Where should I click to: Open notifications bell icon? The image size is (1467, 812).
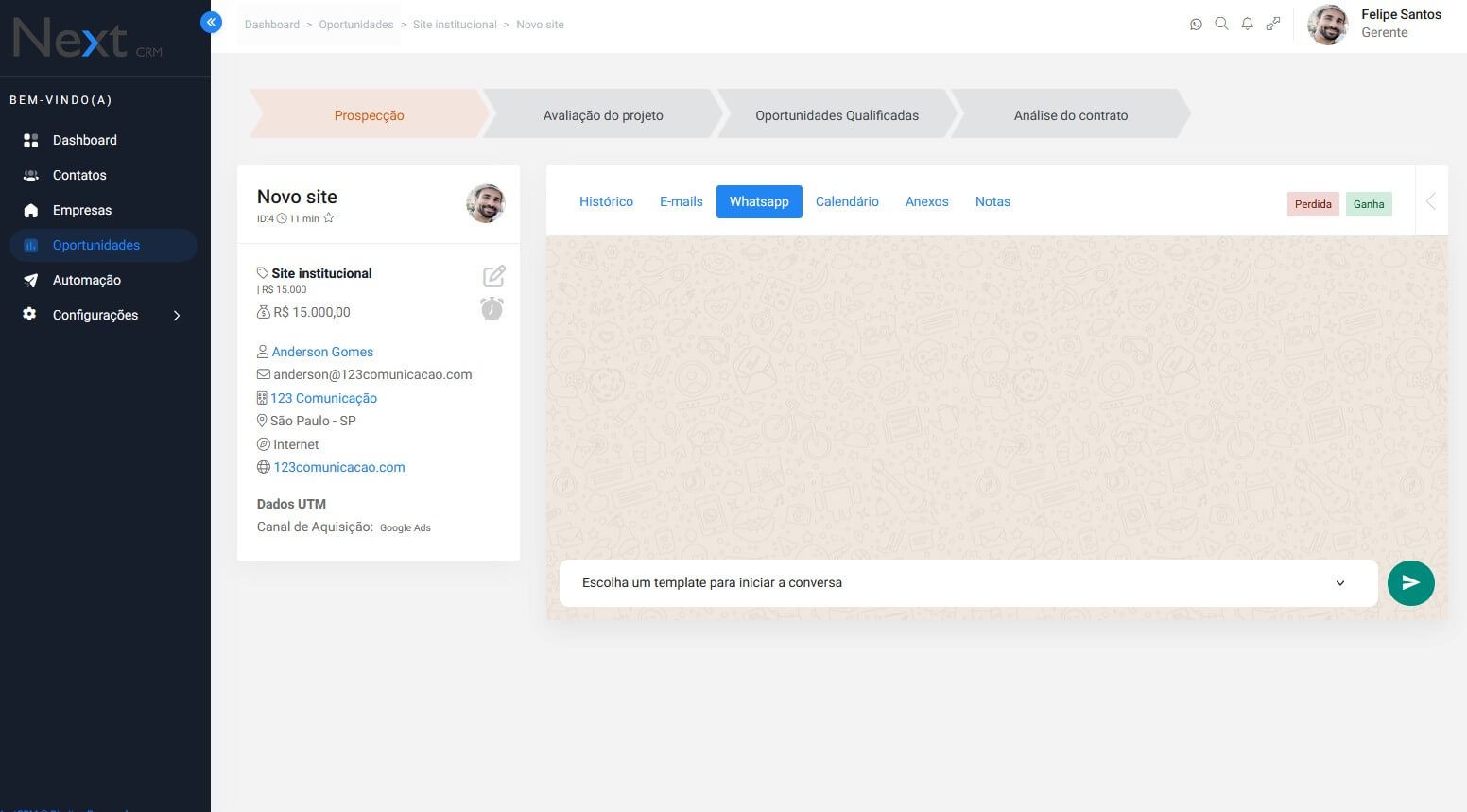pyautogui.click(x=1247, y=24)
